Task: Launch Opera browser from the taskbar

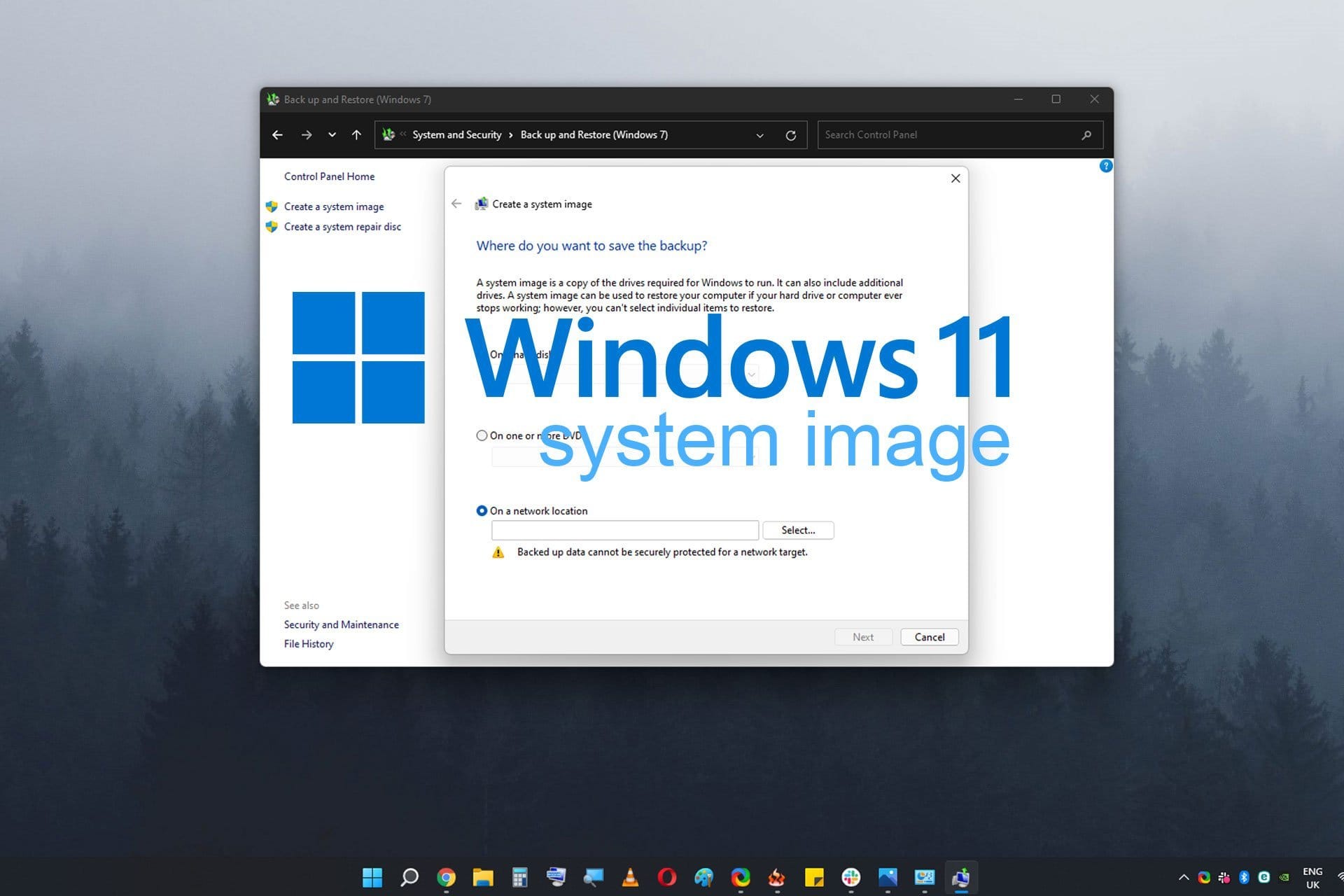Action: (x=667, y=877)
